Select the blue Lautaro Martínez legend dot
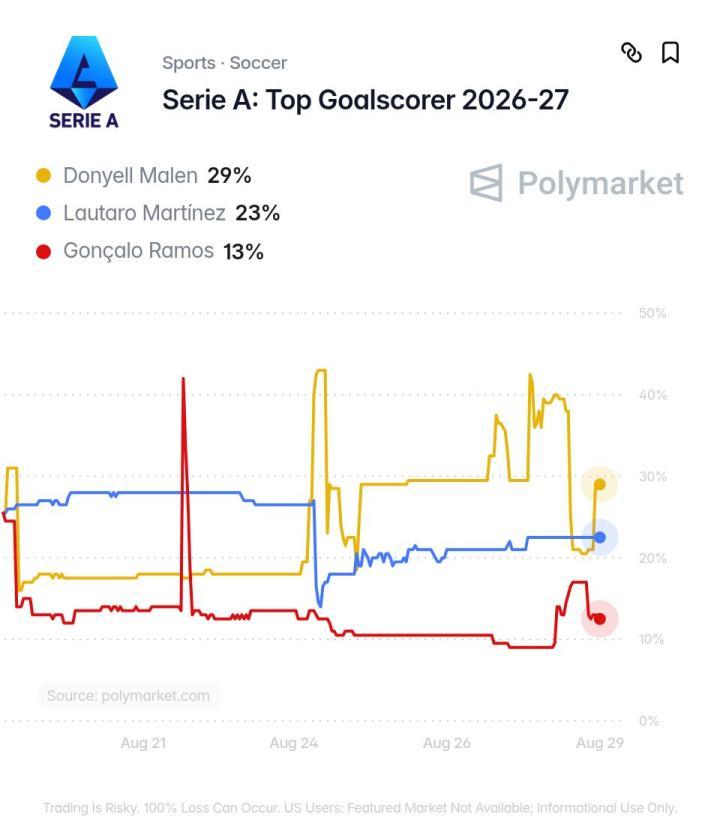720x823 pixels. (x=44, y=213)
